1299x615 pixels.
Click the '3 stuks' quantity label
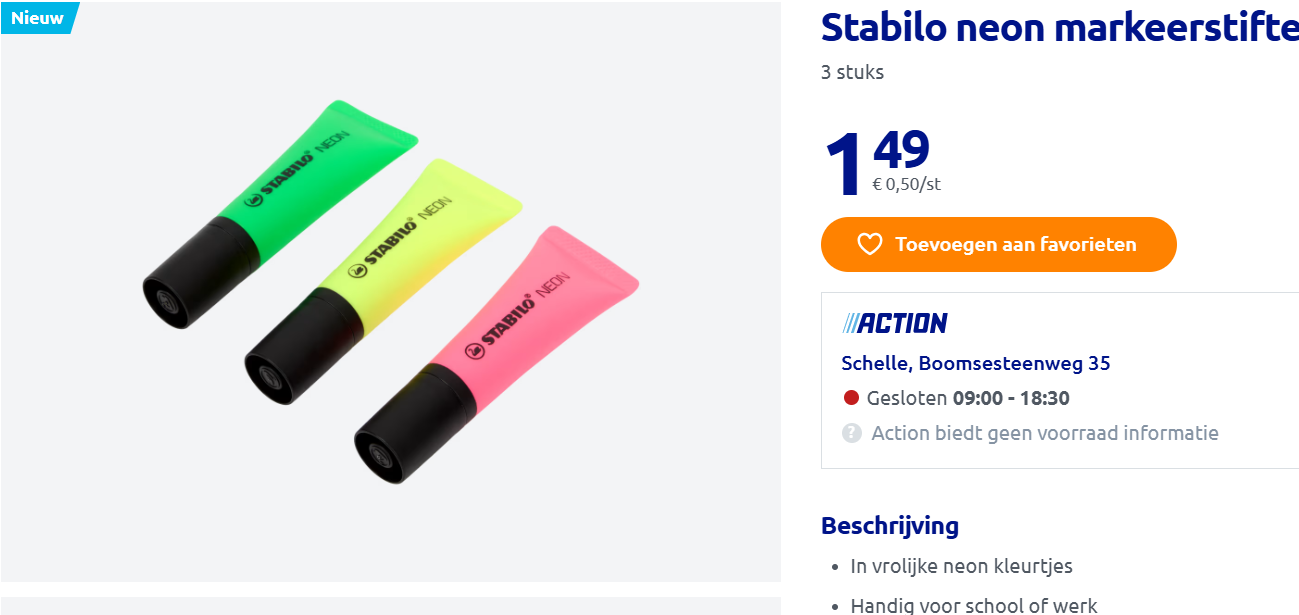pyautogui.click(x=851, y=71)
